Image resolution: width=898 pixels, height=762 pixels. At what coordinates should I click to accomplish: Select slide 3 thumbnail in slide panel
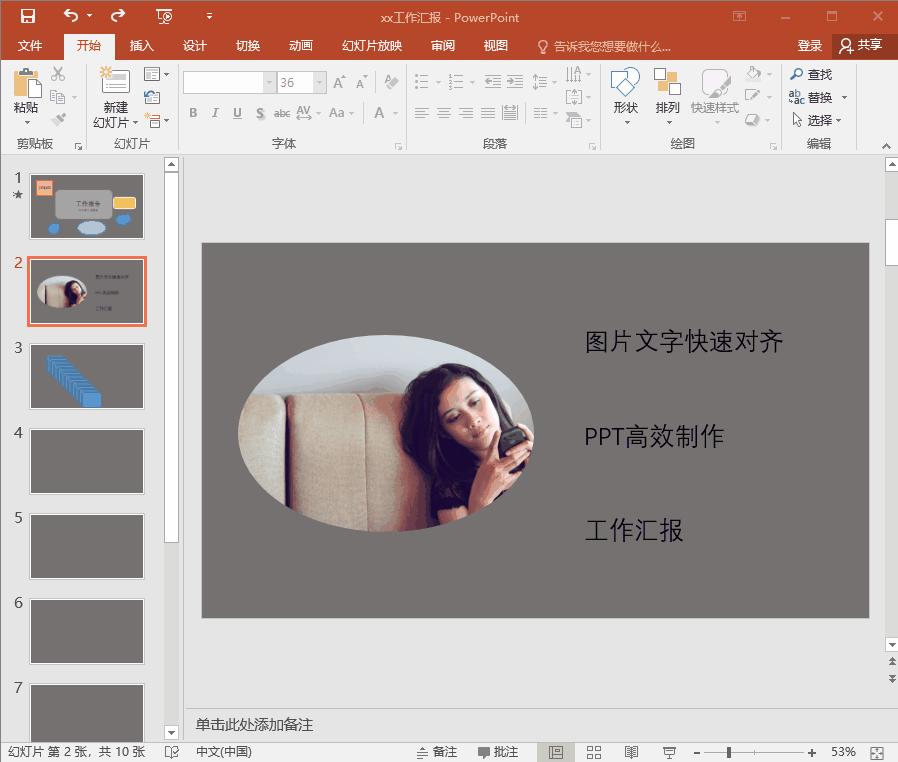[x=86, y=376]
